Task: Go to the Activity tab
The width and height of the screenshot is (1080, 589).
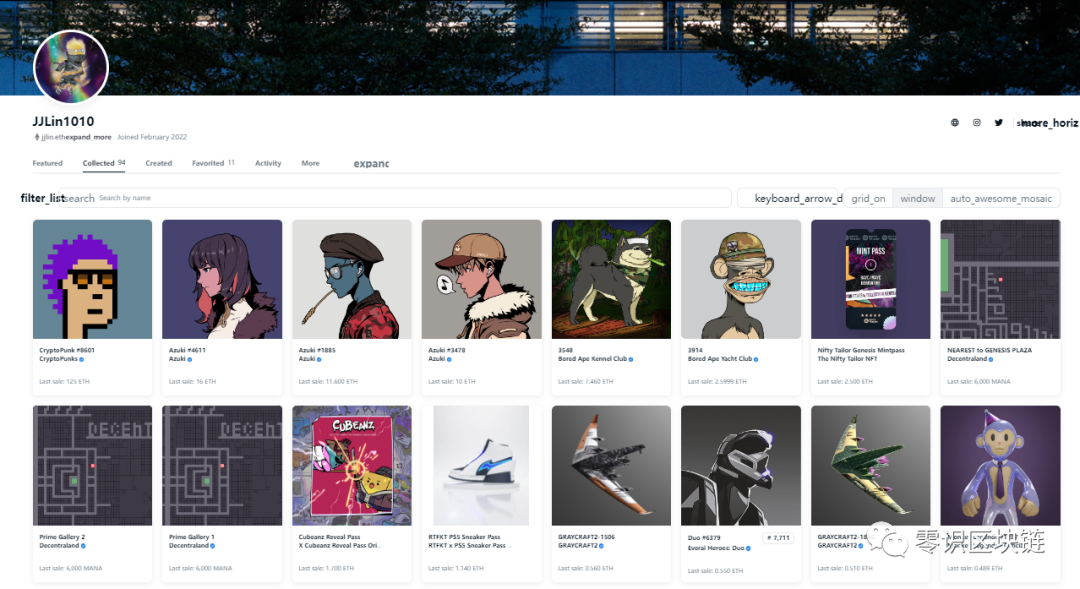Action: click(x=268, y=163)
